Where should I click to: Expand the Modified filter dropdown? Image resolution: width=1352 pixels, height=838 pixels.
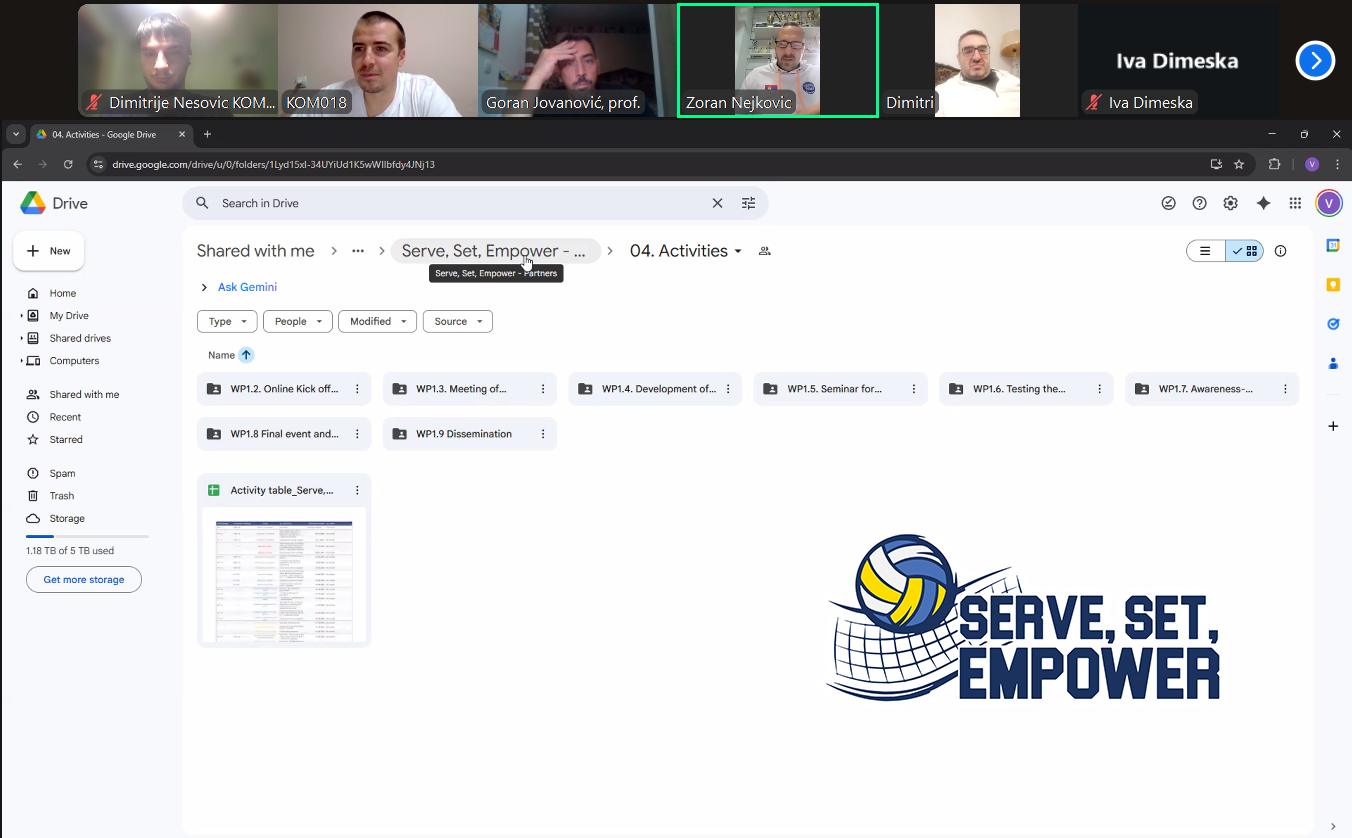377,321
